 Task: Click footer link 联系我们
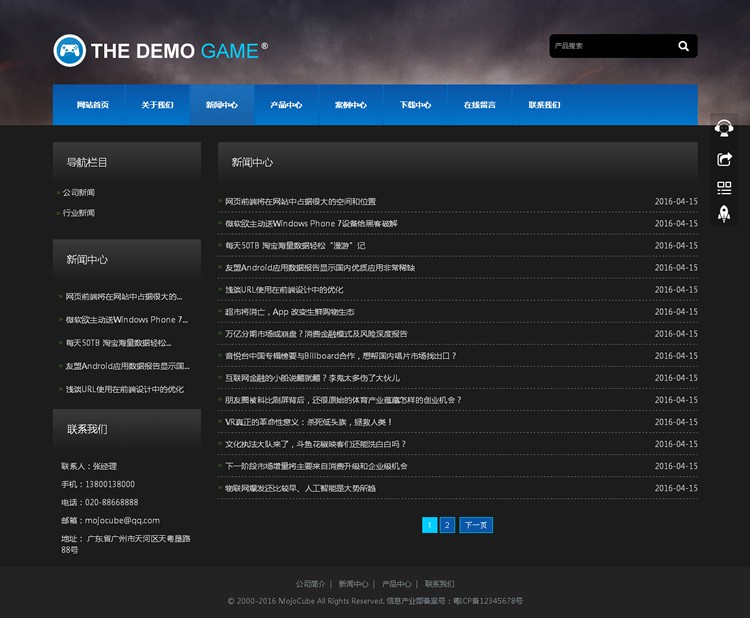(440, 584)
